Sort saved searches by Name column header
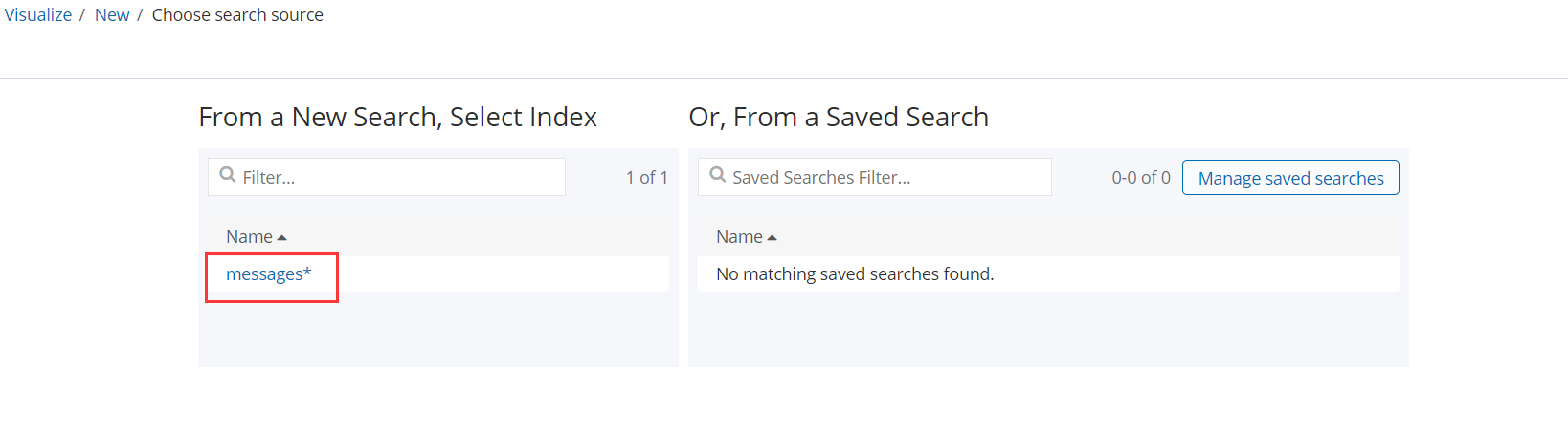Image resolution: width=1568 pixels, height=437 pixels. [x=739, y=237]
